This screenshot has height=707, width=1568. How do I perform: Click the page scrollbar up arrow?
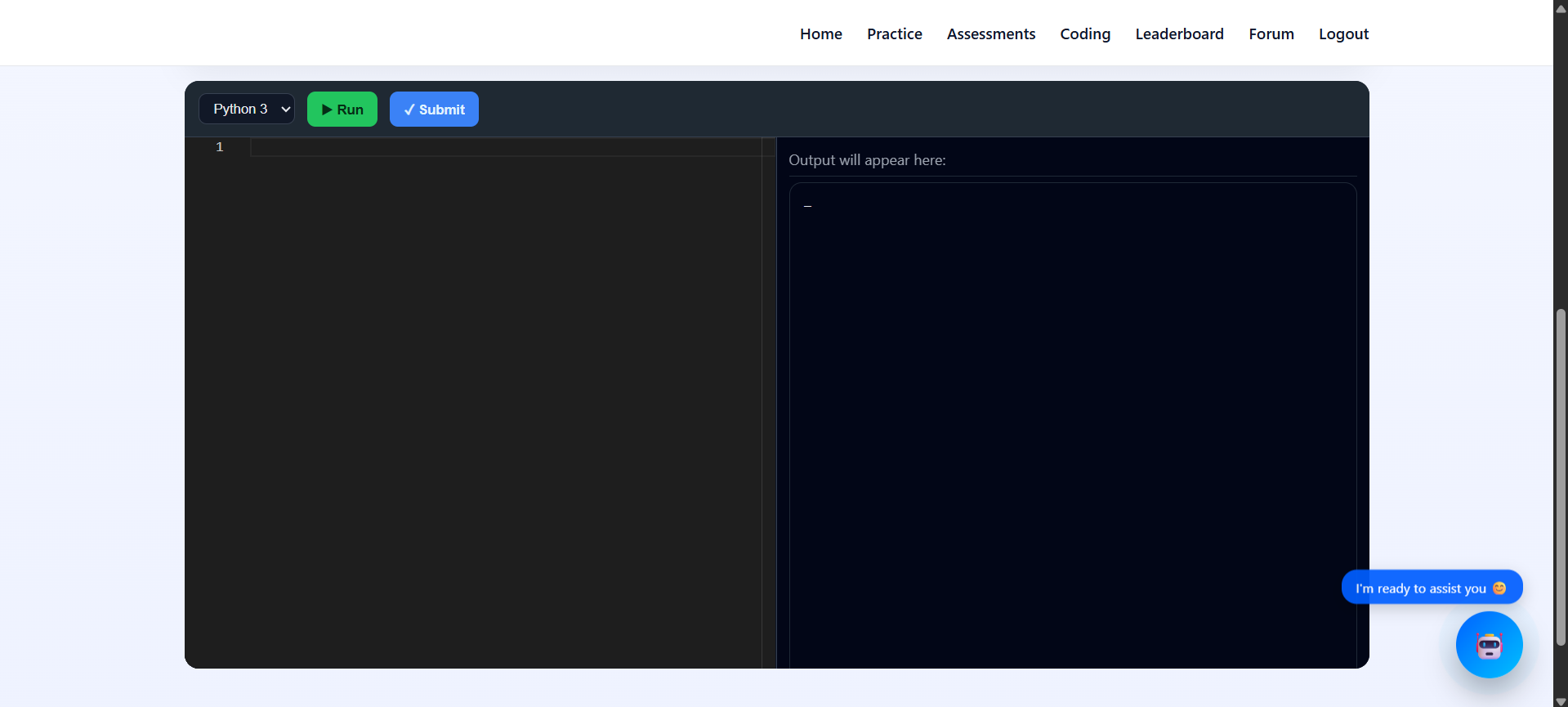[x=1561, y=8]
